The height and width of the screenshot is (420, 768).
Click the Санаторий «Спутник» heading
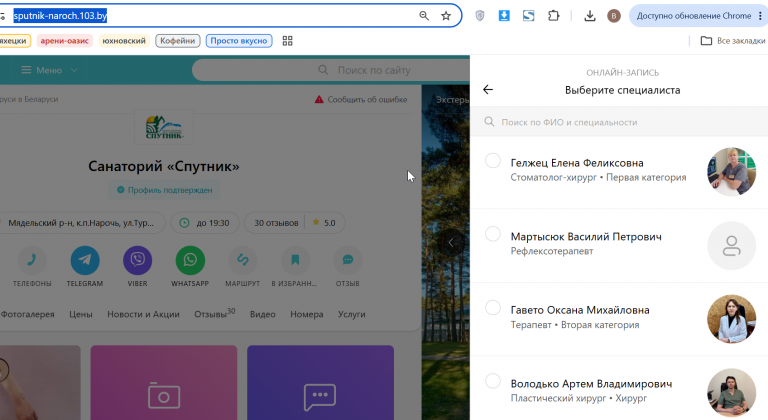tap(164, 166)
